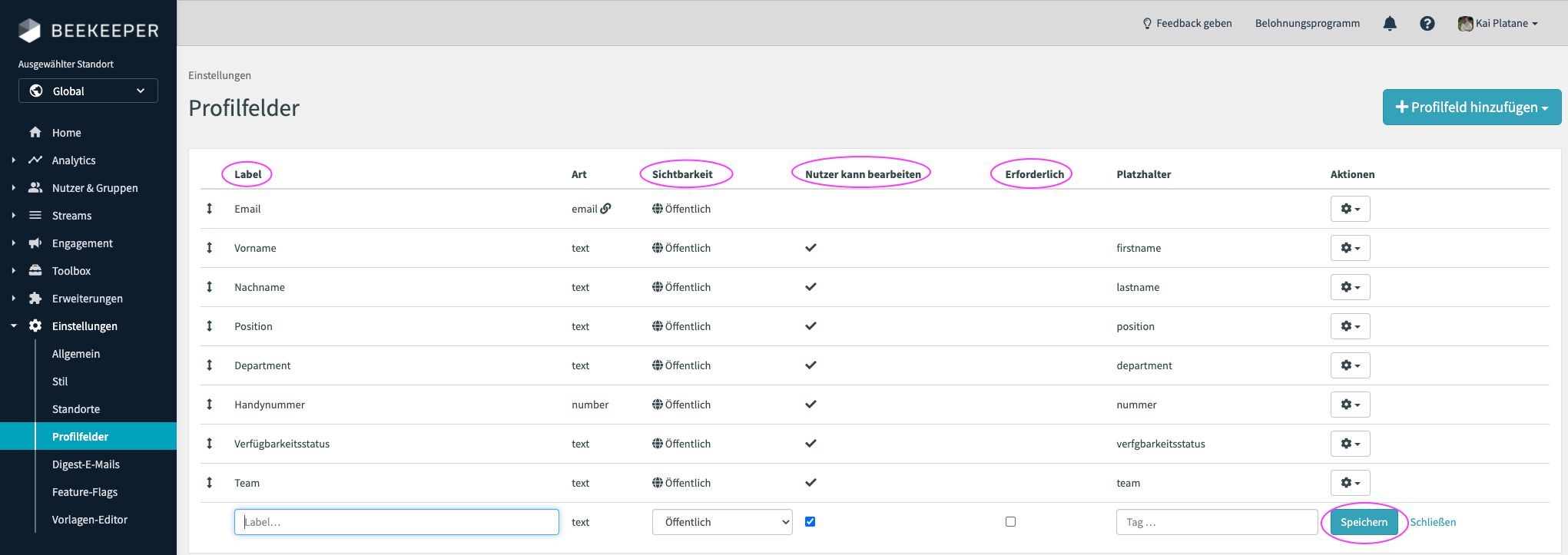Grab the reorder handle for Position row
The height and width of the screenshot is (555, 1568).
tap(209, 326)
